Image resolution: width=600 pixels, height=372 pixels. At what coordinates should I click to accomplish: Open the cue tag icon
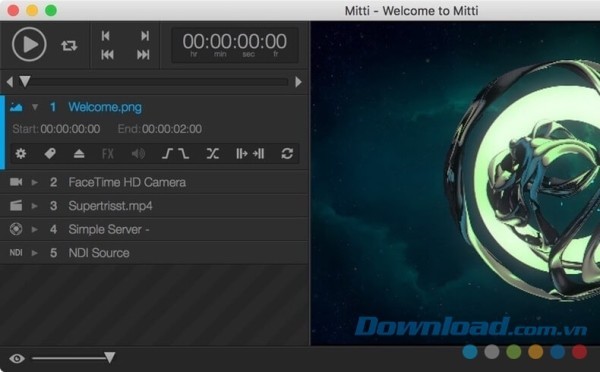[50, 154]
